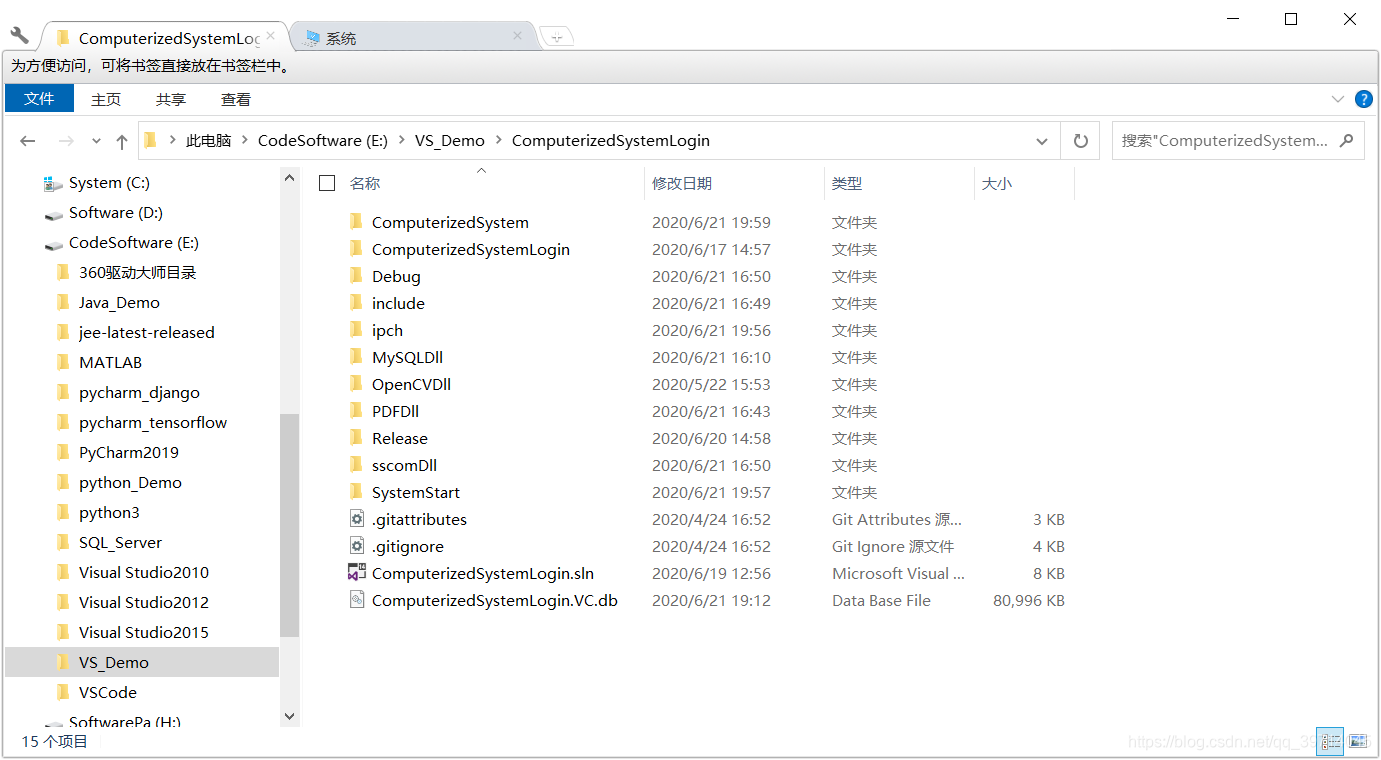Close the ComputerizedSystemLogin tab
The width and height of the screenshot is (1381, 760).
click(271, 37)
